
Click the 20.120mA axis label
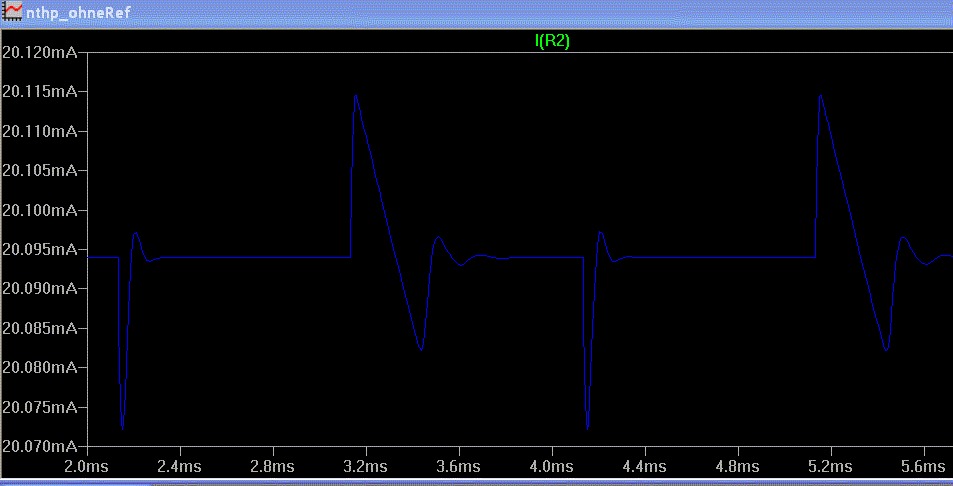pos(40,53)
